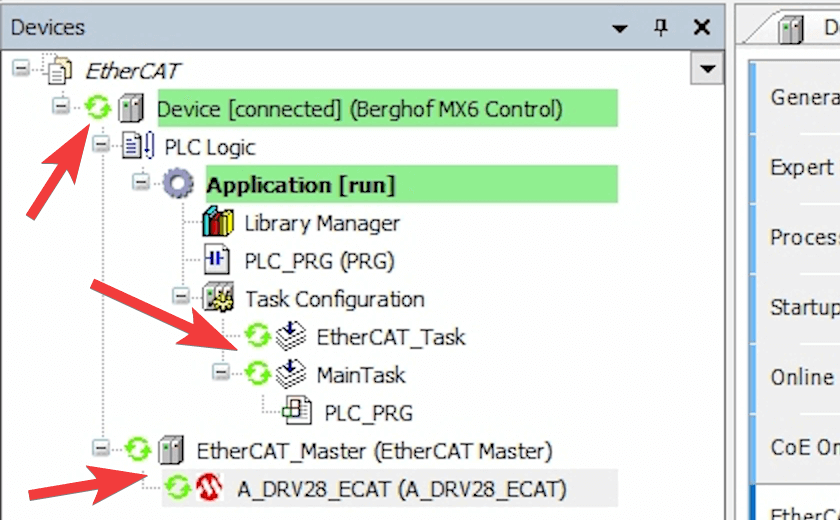Open the Devices panel dropdown menu
This screenshot has height=520, width=840.
[x=620, y=28]
